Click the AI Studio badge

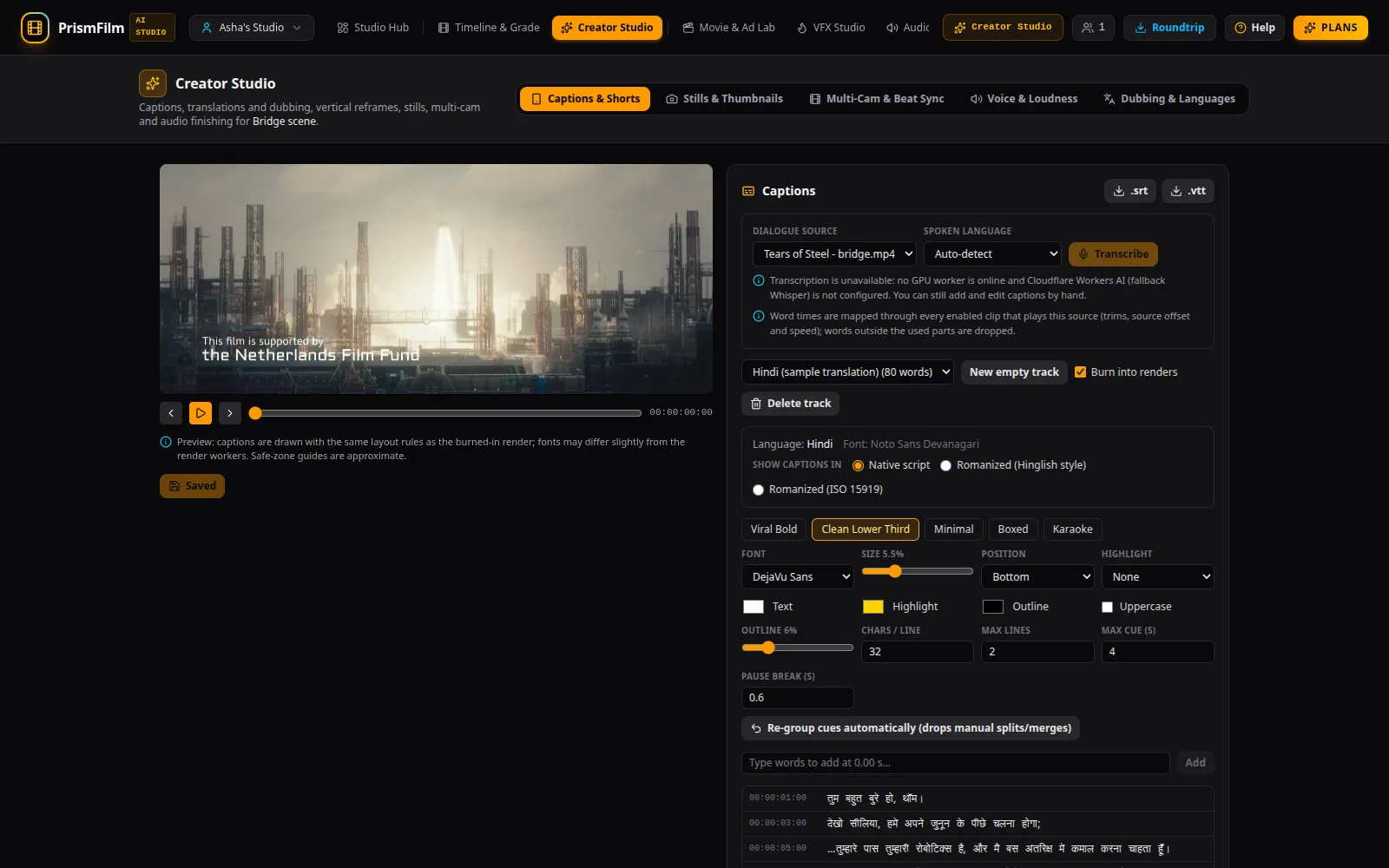152,28
